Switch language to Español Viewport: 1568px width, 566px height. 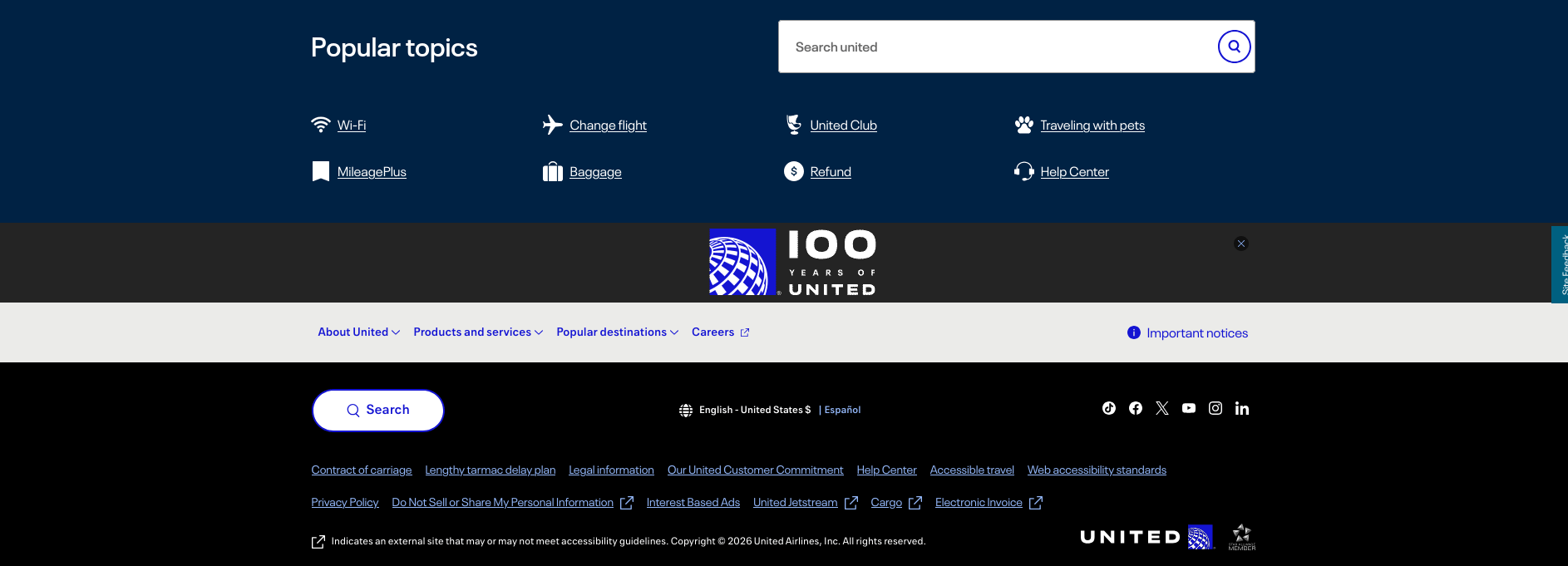pyautogui.click(x=842, y=410)
